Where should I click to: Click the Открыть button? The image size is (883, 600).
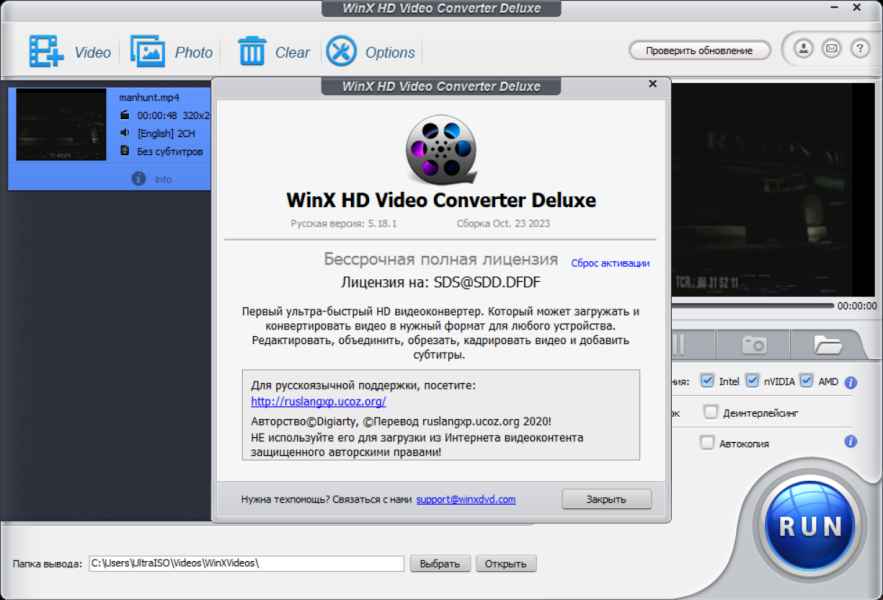506,563
